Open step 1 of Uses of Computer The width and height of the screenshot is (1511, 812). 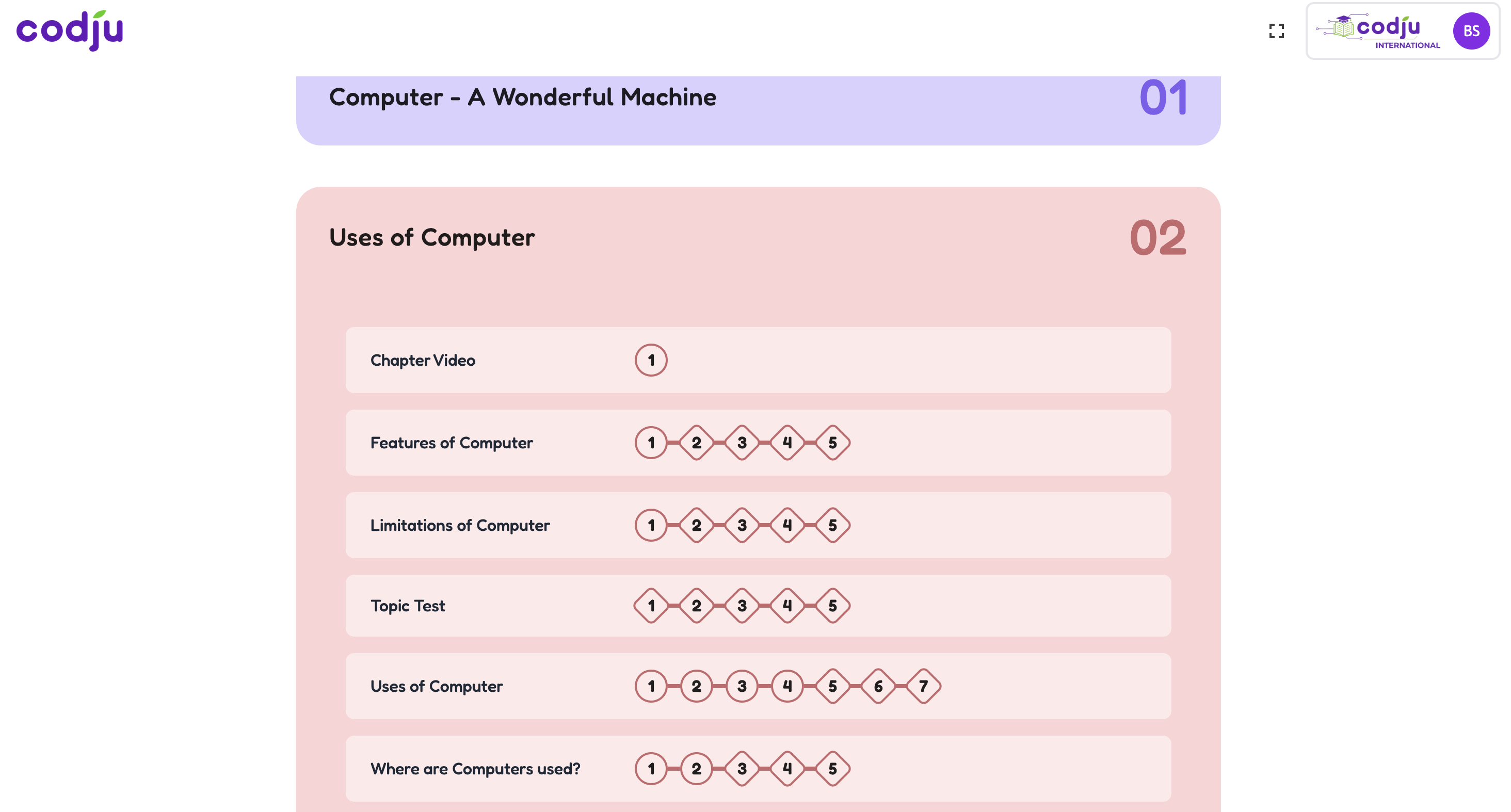pos(651,686)
